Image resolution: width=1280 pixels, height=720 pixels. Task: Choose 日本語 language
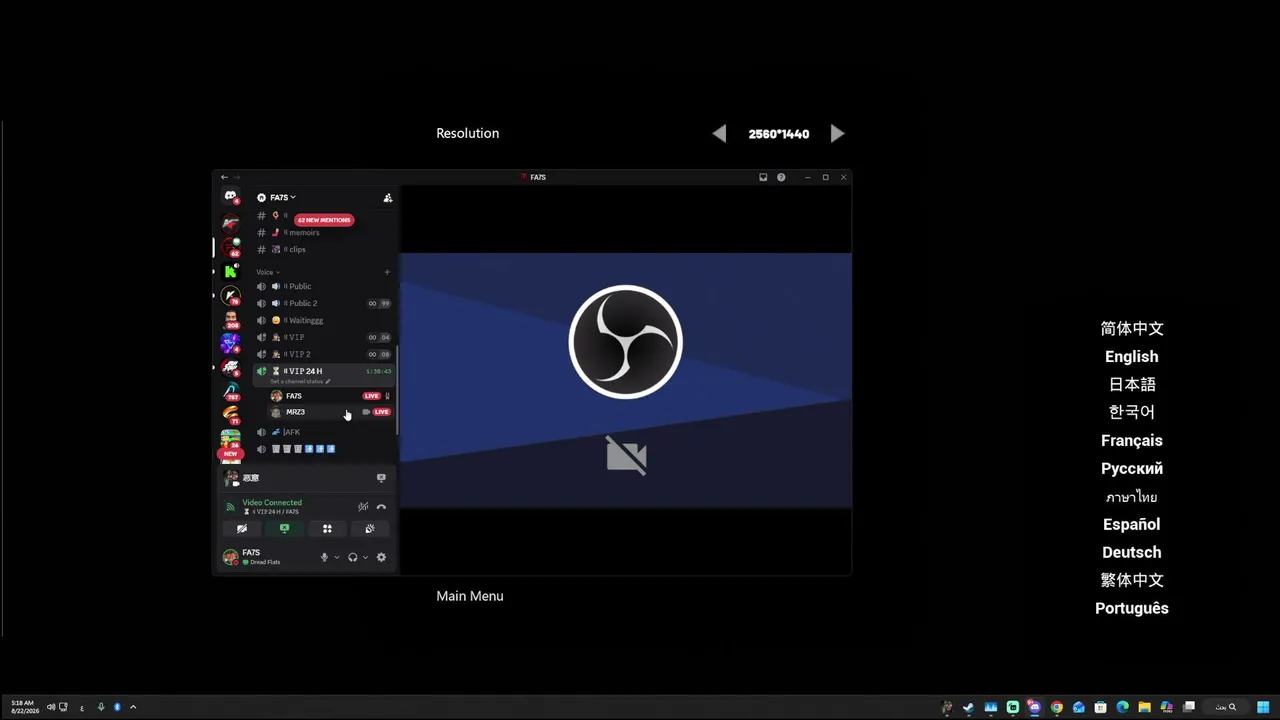pyautogui.click(x=1132, y=385)
